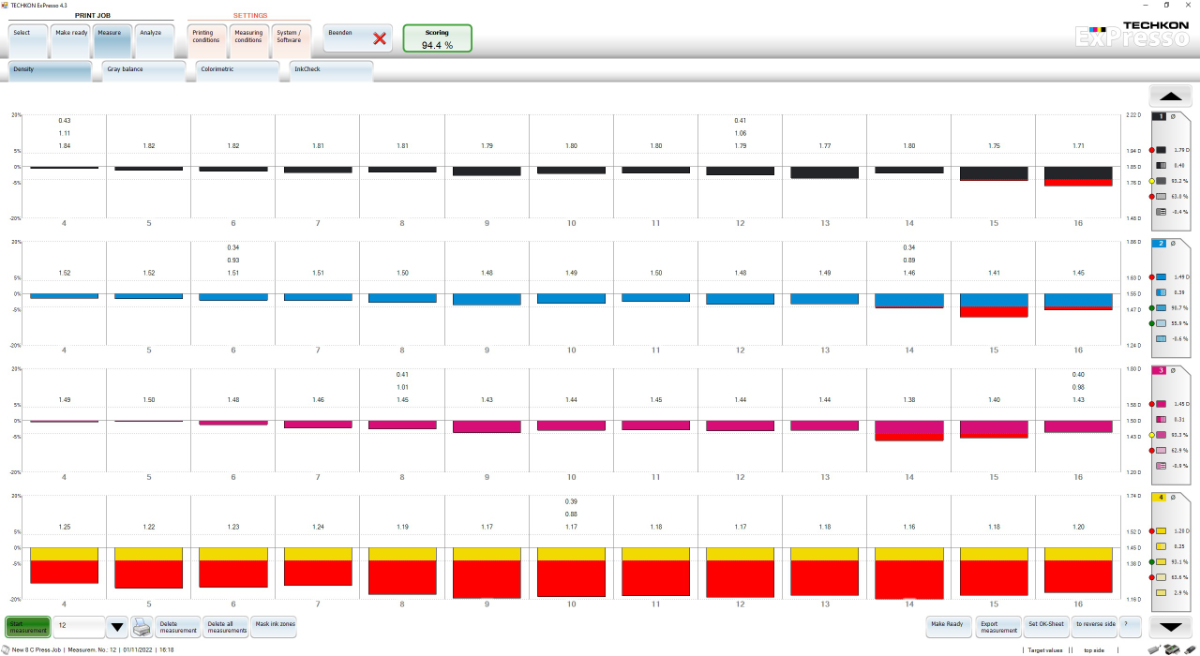The height and width of the screenshot is (656, 1200).
Task: Click the printer icon in bottom toolbar
Action: click(142, 627)
